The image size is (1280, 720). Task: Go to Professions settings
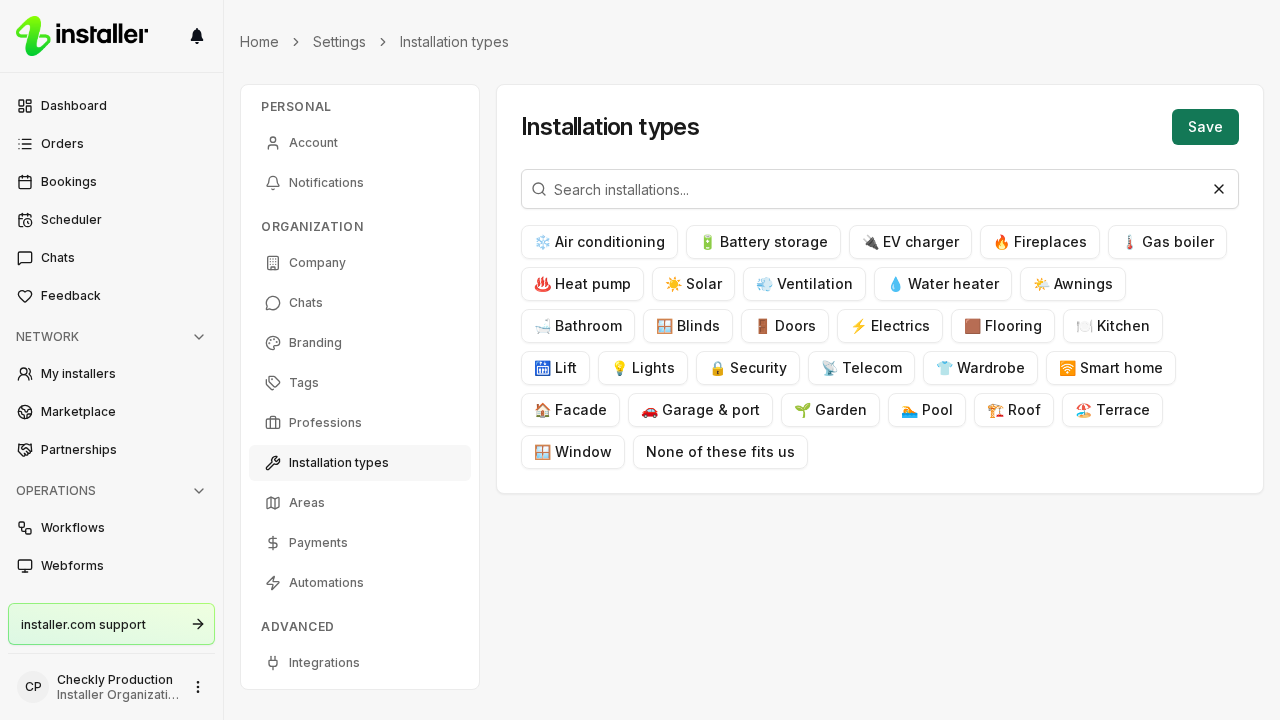[360, 423]
